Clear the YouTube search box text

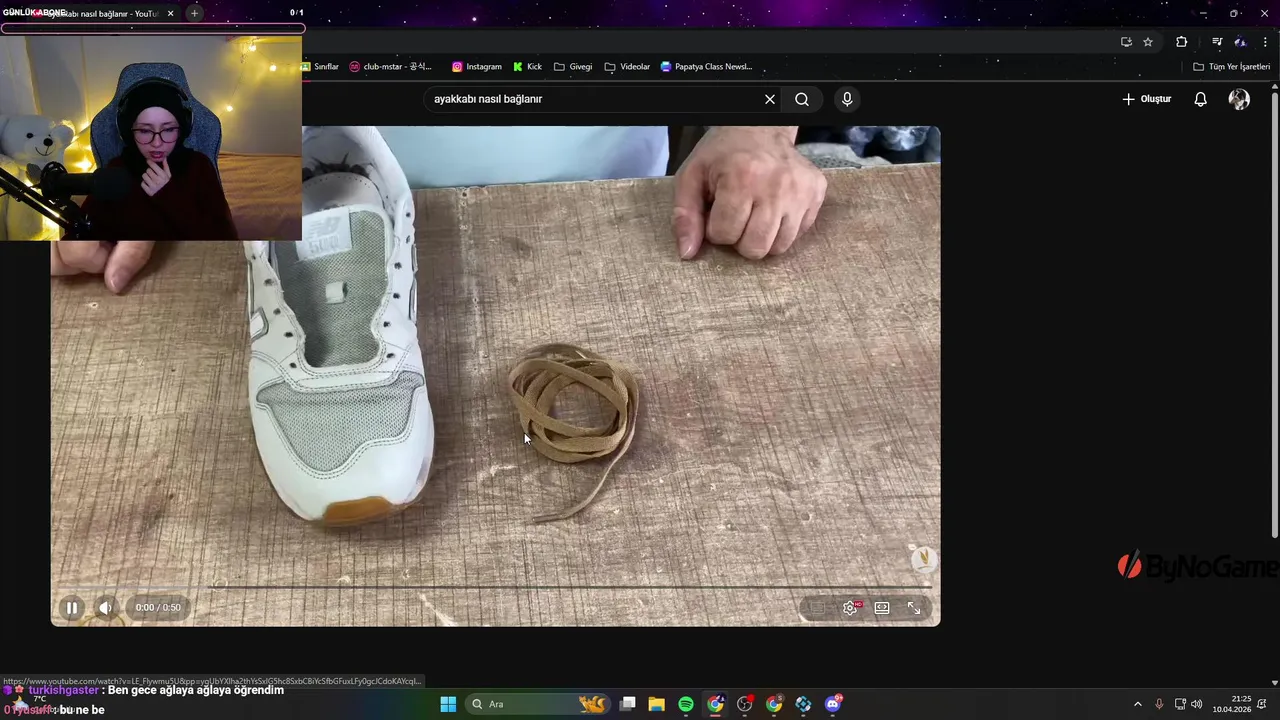(770, 99)
